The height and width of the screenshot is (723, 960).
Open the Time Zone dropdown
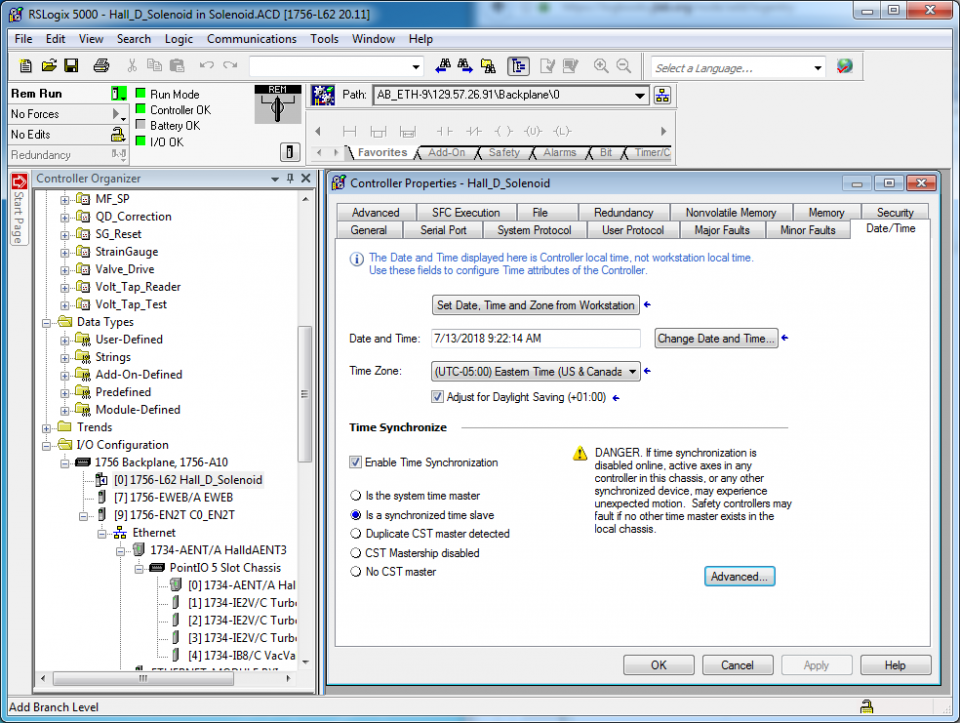click(632, 372)
